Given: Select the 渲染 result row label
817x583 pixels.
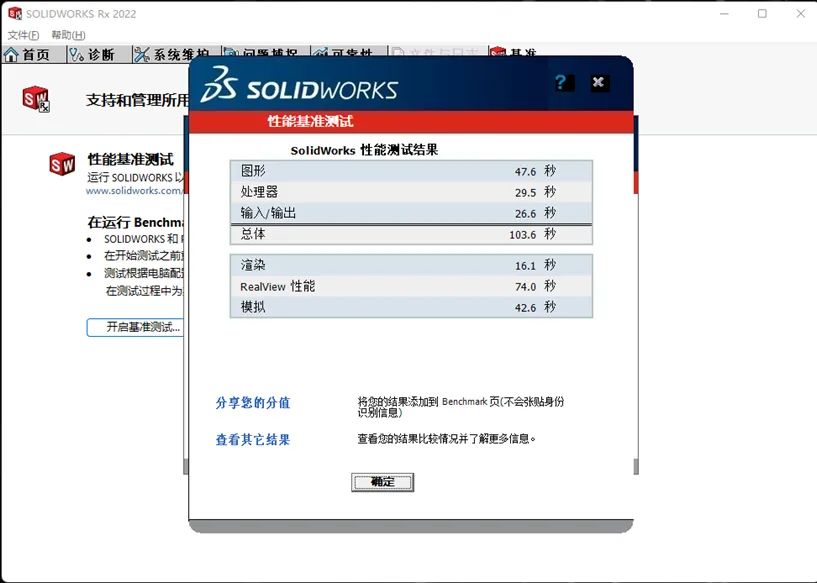Looking at the screenshot, I should (x=253, y=265).
